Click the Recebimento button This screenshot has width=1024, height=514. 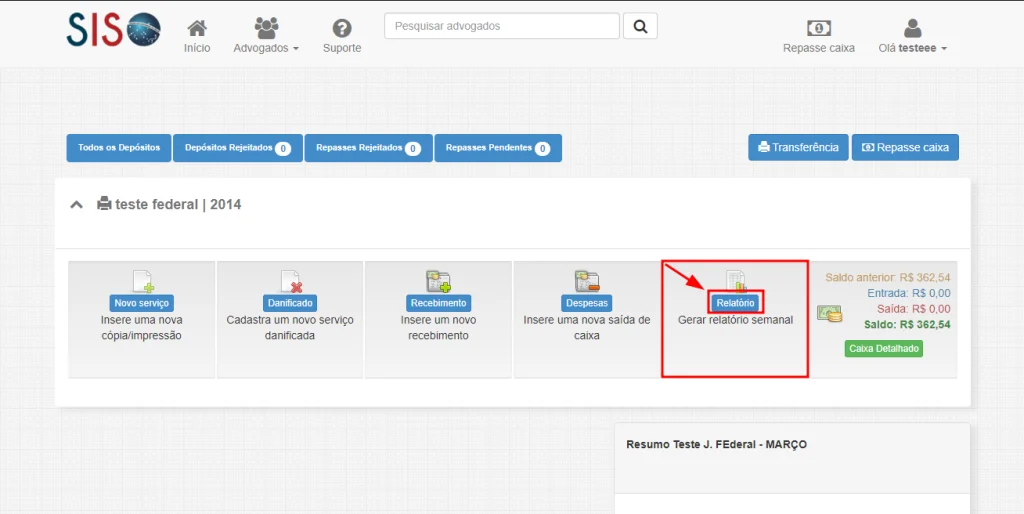pyautogui.click(x=438, y=303)
